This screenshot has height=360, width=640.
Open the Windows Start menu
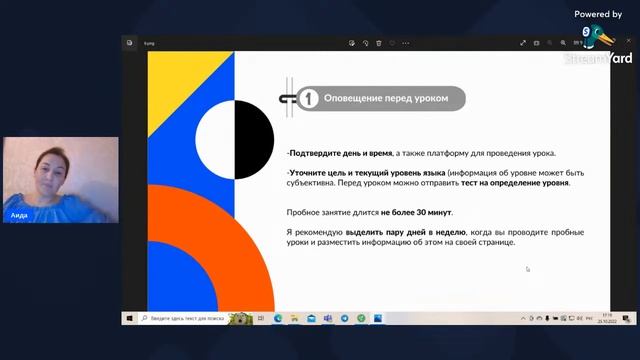tap(130, 318)
